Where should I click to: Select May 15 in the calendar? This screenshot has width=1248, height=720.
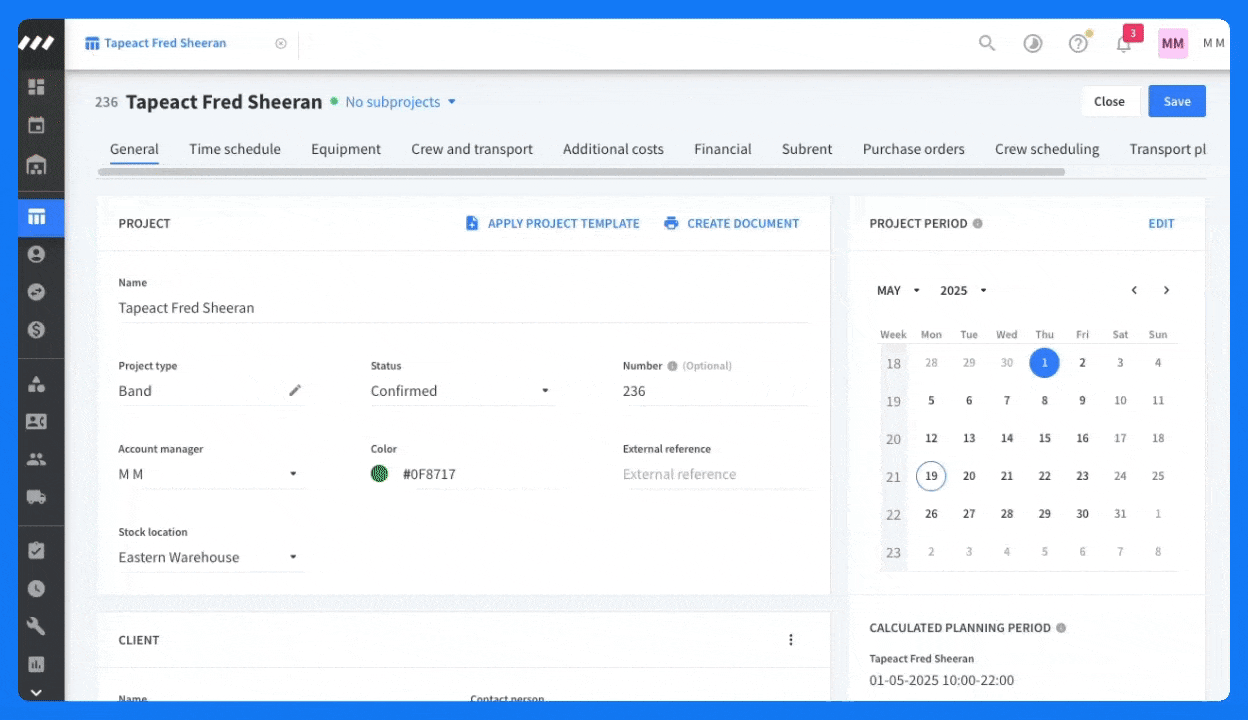tap(1044, 438)
